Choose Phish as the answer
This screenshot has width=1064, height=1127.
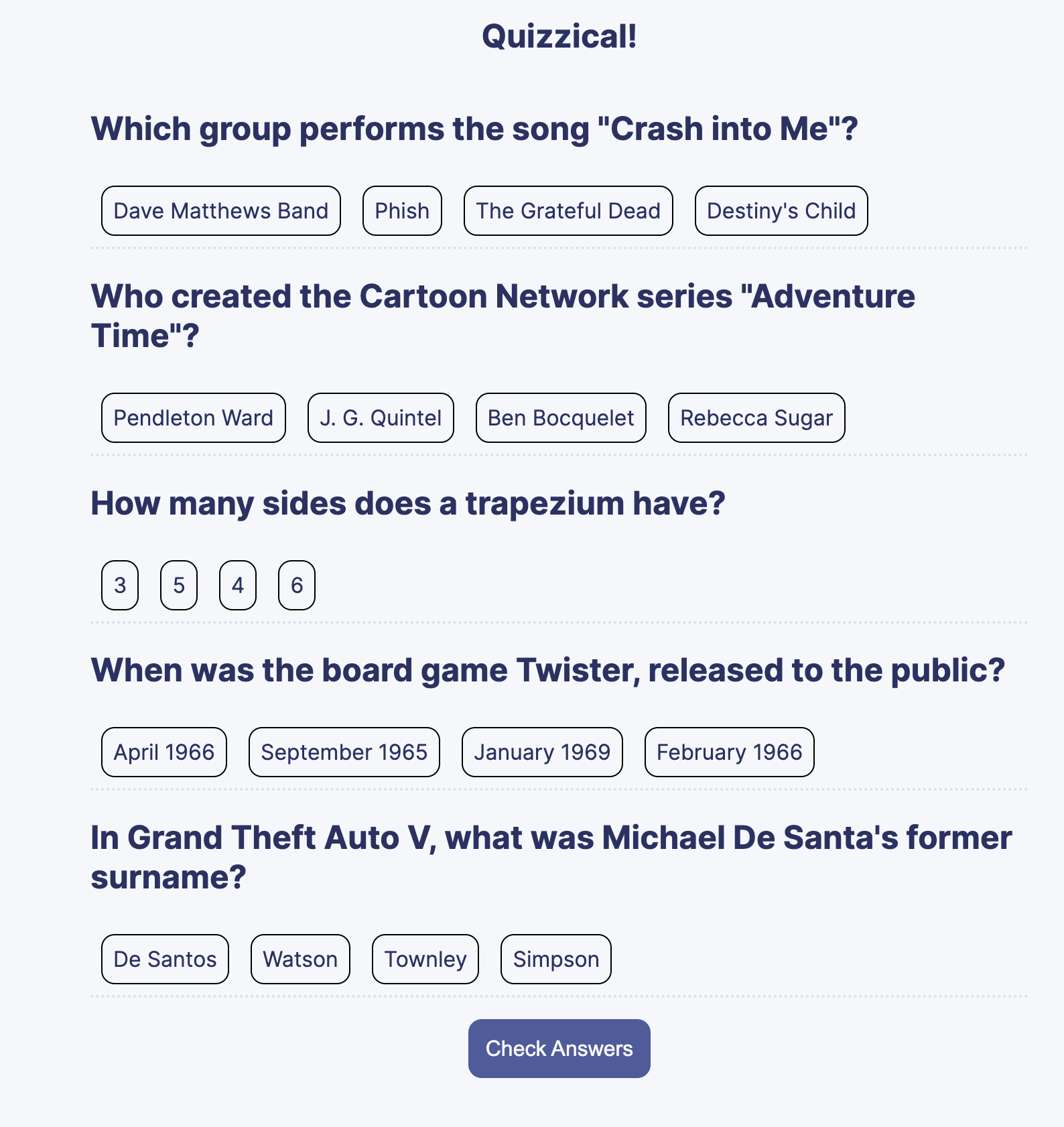pyautogui.click(x=402, y=211)
